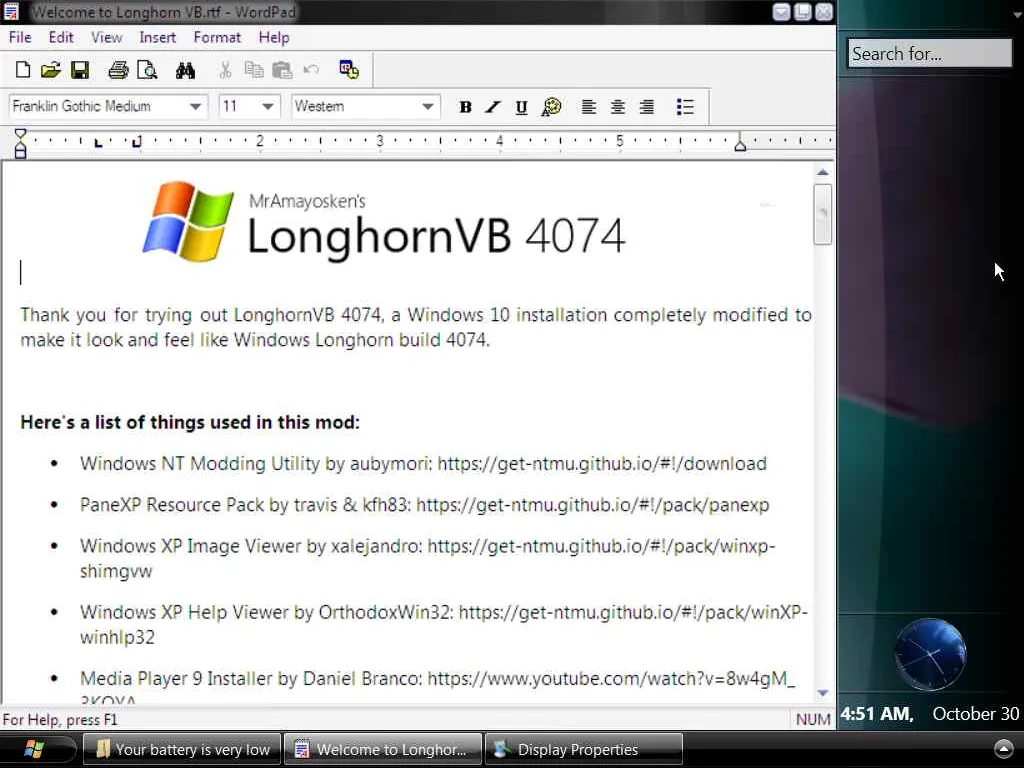Toggle Bold formatting
Image resolution: width=1024 pixels, height=768 pixels.
(465, 107)
